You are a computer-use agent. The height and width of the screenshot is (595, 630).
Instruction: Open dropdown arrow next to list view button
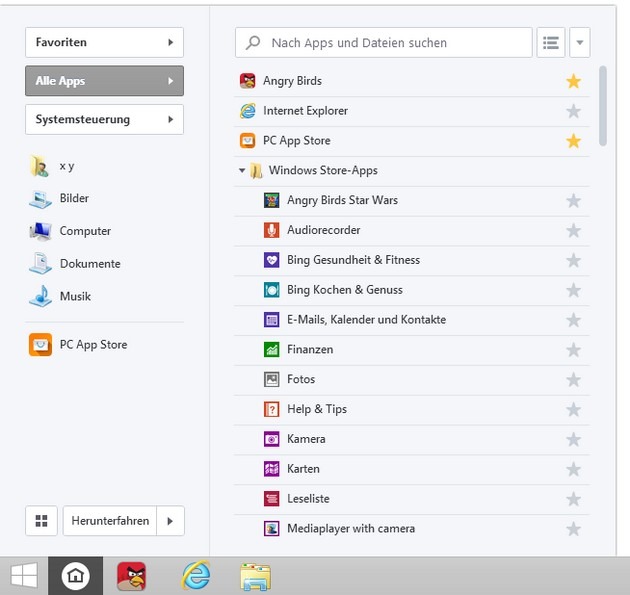[580, 43]
